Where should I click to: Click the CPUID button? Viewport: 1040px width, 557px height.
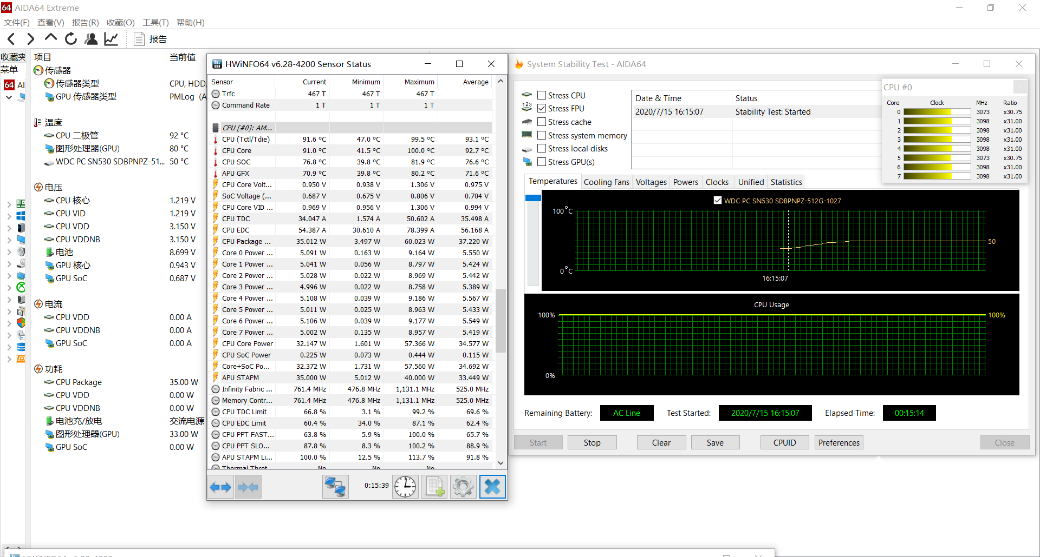coord(784,442)
